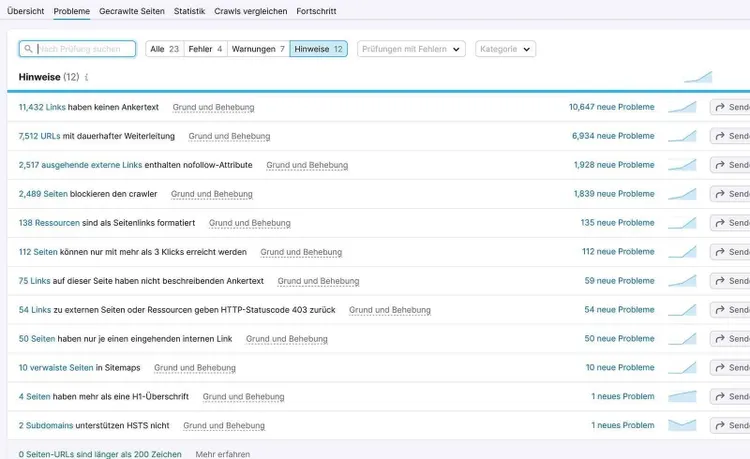Click Send button in Ankertext row
This screenshot has width=750, height=459.
pyautogui.click(x=730, y=107)
